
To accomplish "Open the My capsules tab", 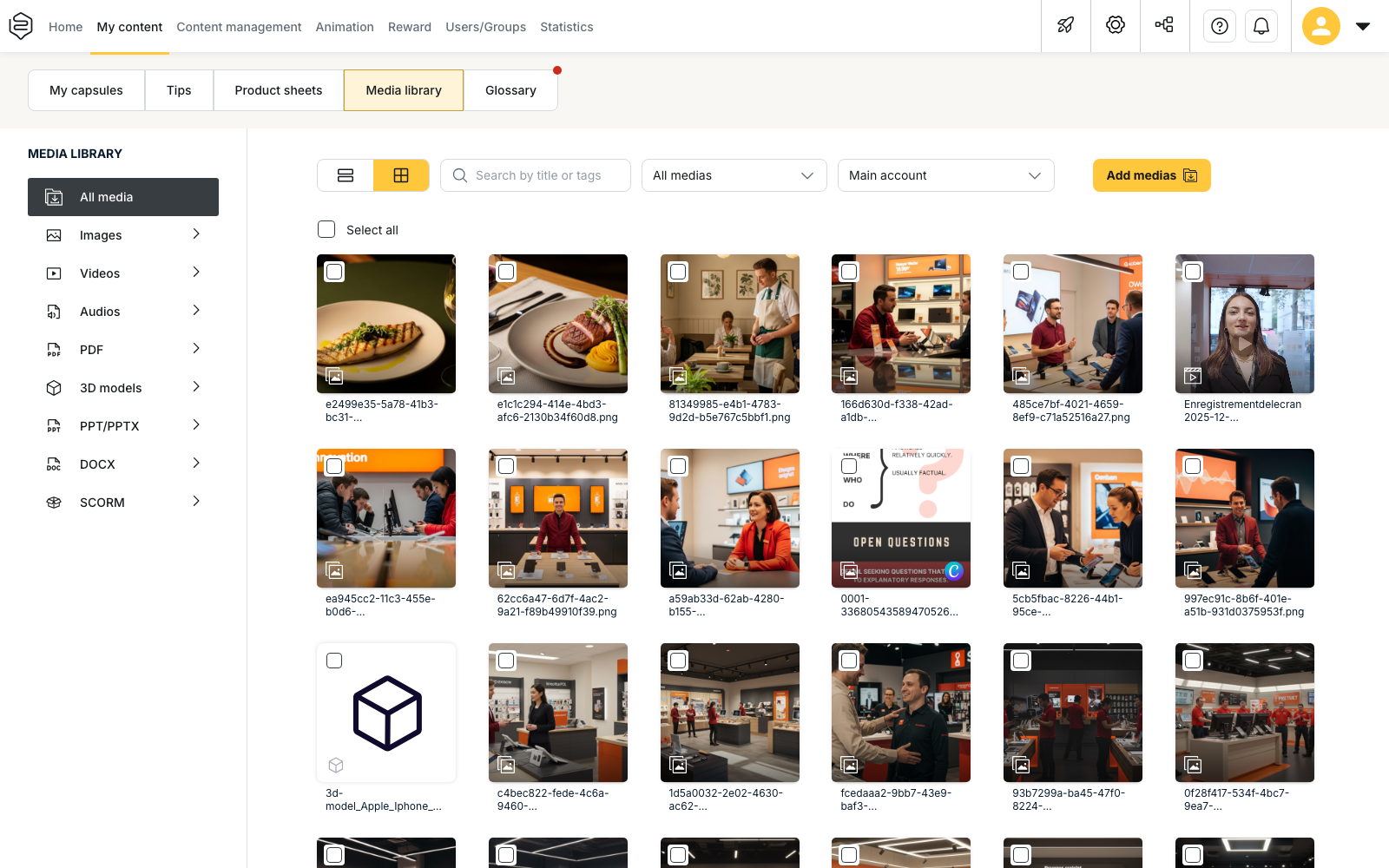I will pos(86,90).
